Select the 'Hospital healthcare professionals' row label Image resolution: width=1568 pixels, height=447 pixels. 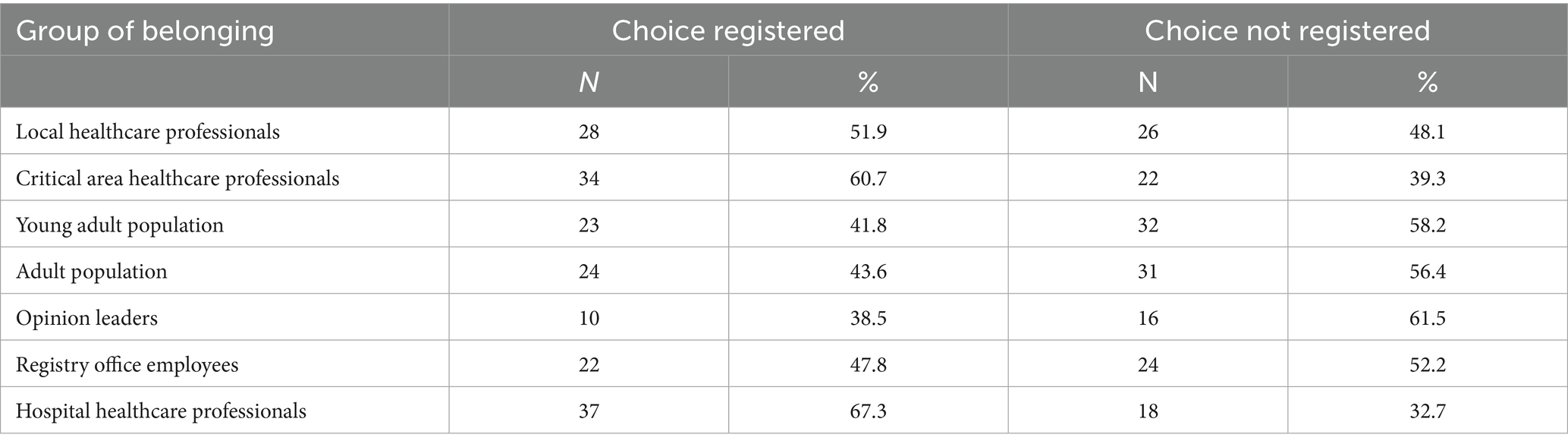[162, 411]
